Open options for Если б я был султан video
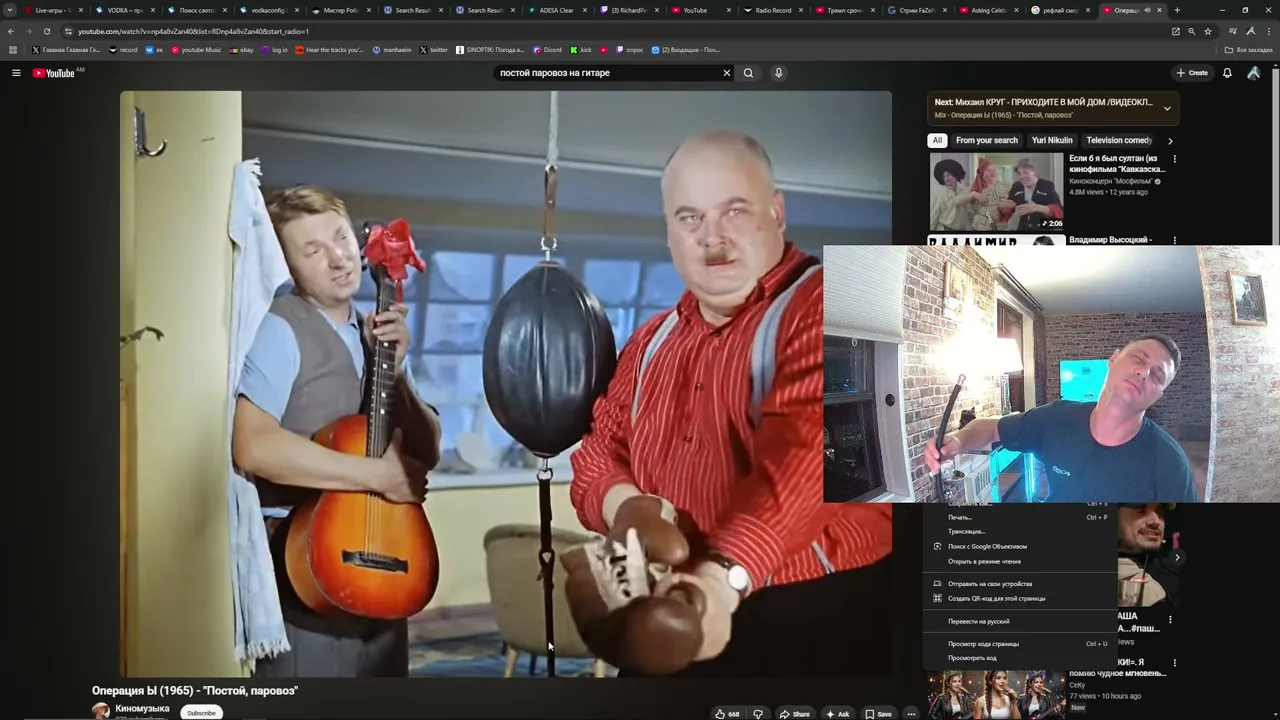This screenshot has width=1280, height=720. [1175, 159]
